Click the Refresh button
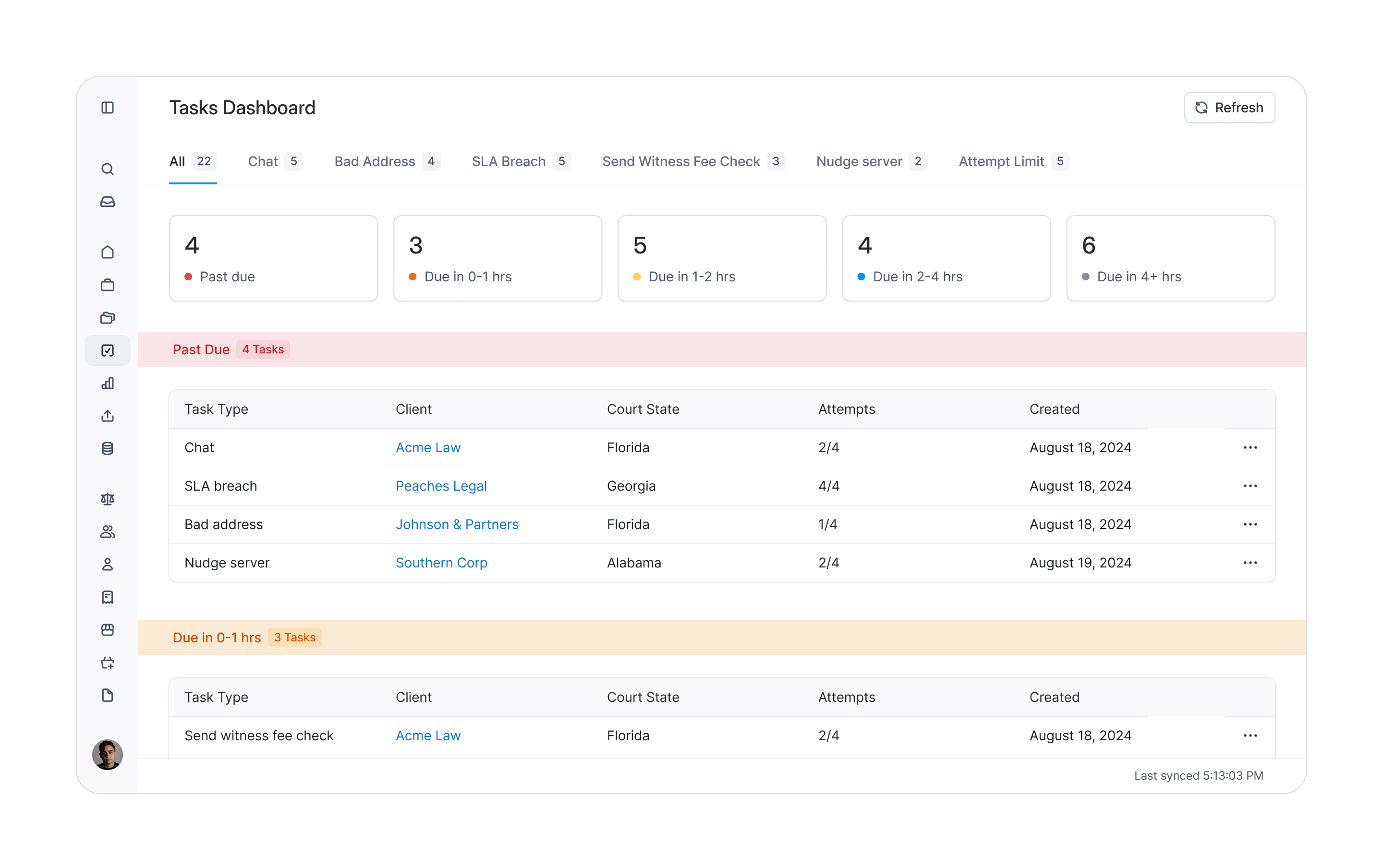Screen dimensions: 1383x868 [x=1229, y=108]
